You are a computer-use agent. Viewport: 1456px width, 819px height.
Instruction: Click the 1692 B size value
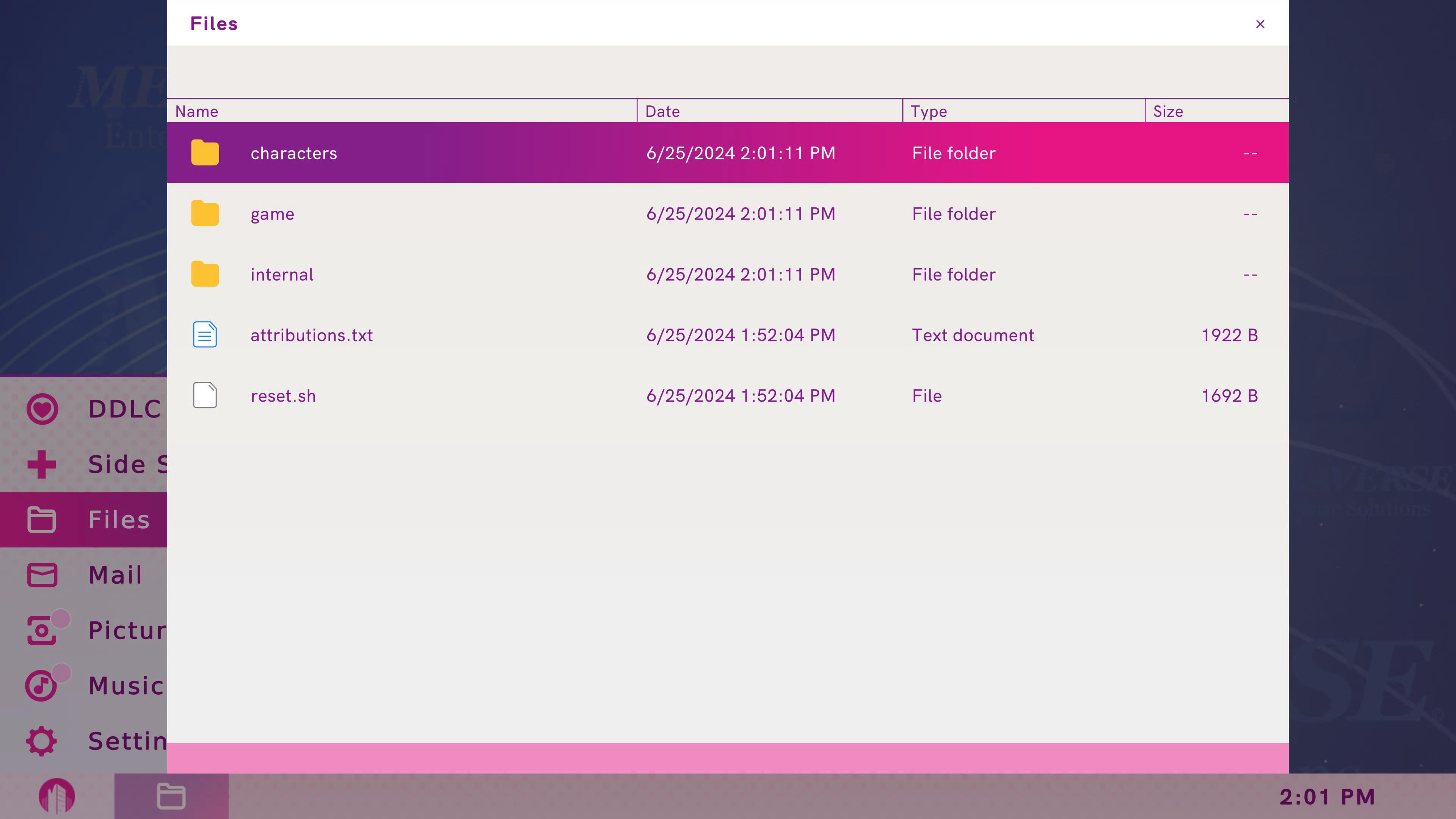tap(1229, 395)
